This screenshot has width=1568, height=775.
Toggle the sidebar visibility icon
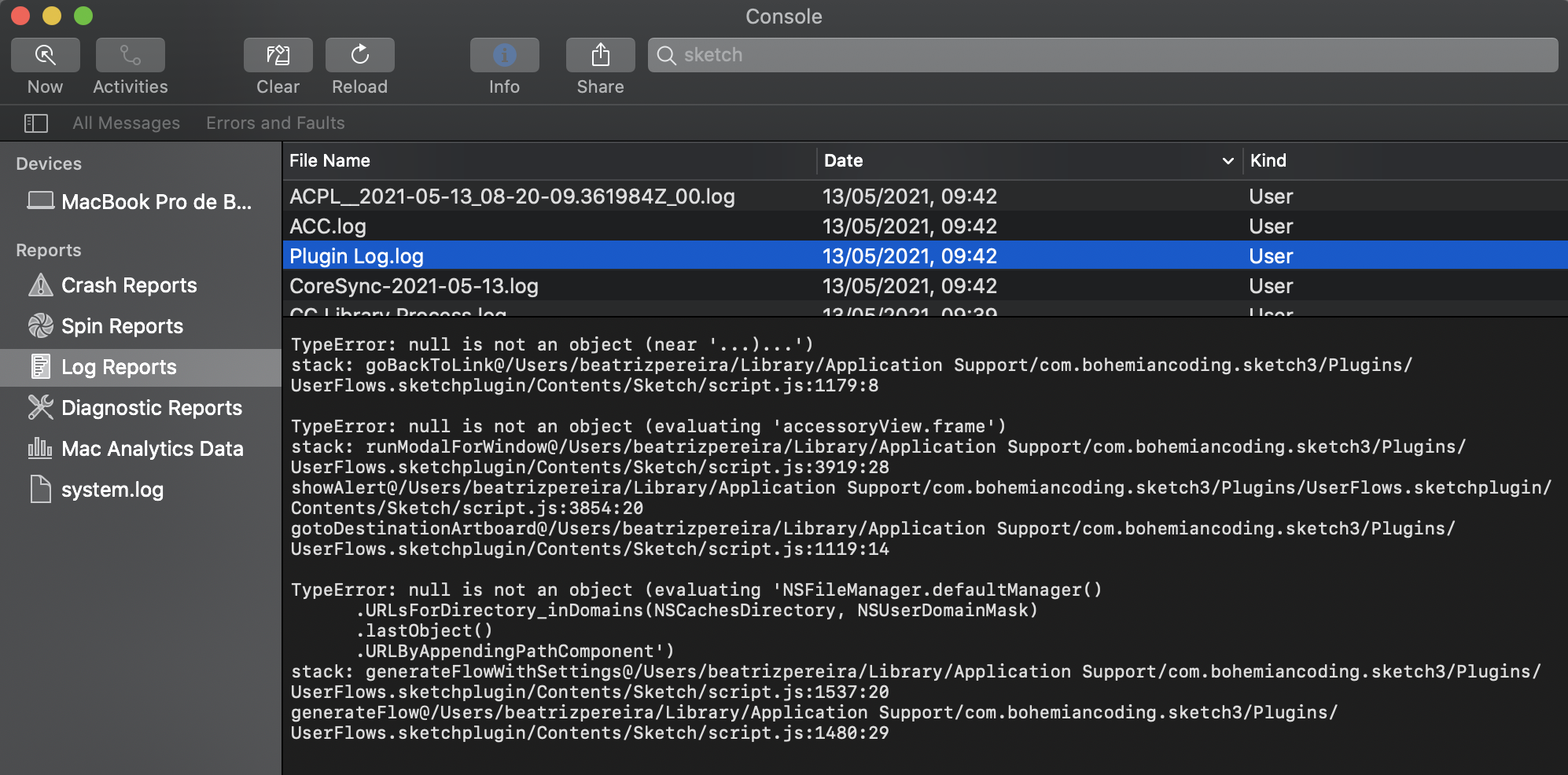36,123
